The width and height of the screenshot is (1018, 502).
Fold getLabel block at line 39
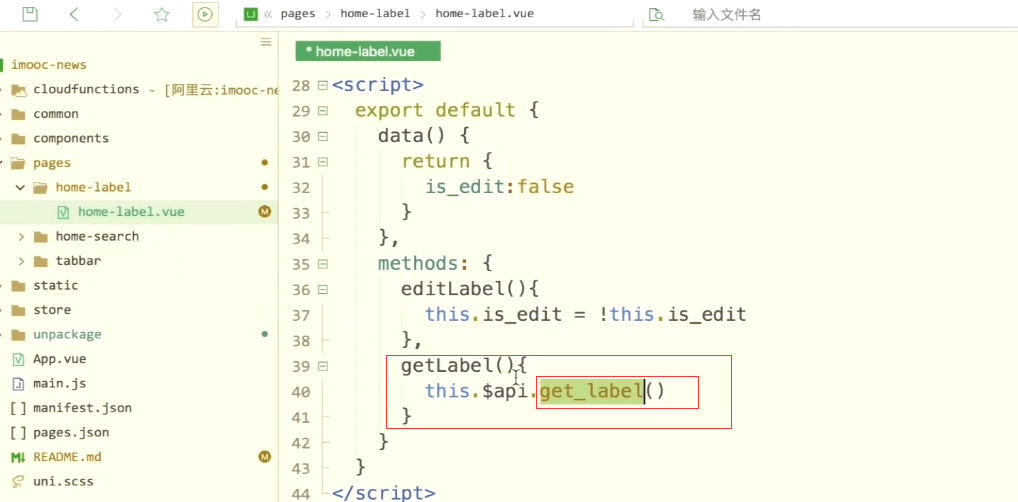(x=323, y=366)
